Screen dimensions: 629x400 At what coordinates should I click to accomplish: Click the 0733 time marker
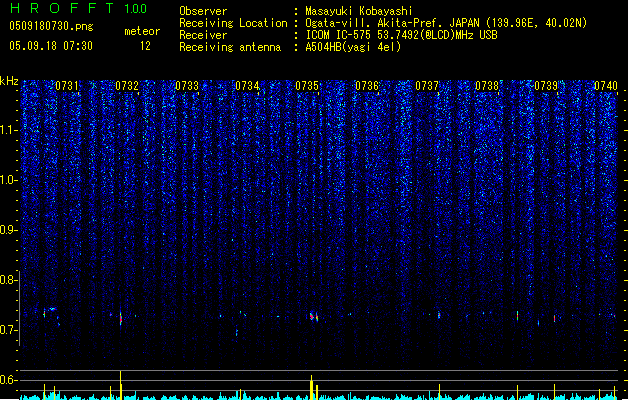click(x=187, y=86)
